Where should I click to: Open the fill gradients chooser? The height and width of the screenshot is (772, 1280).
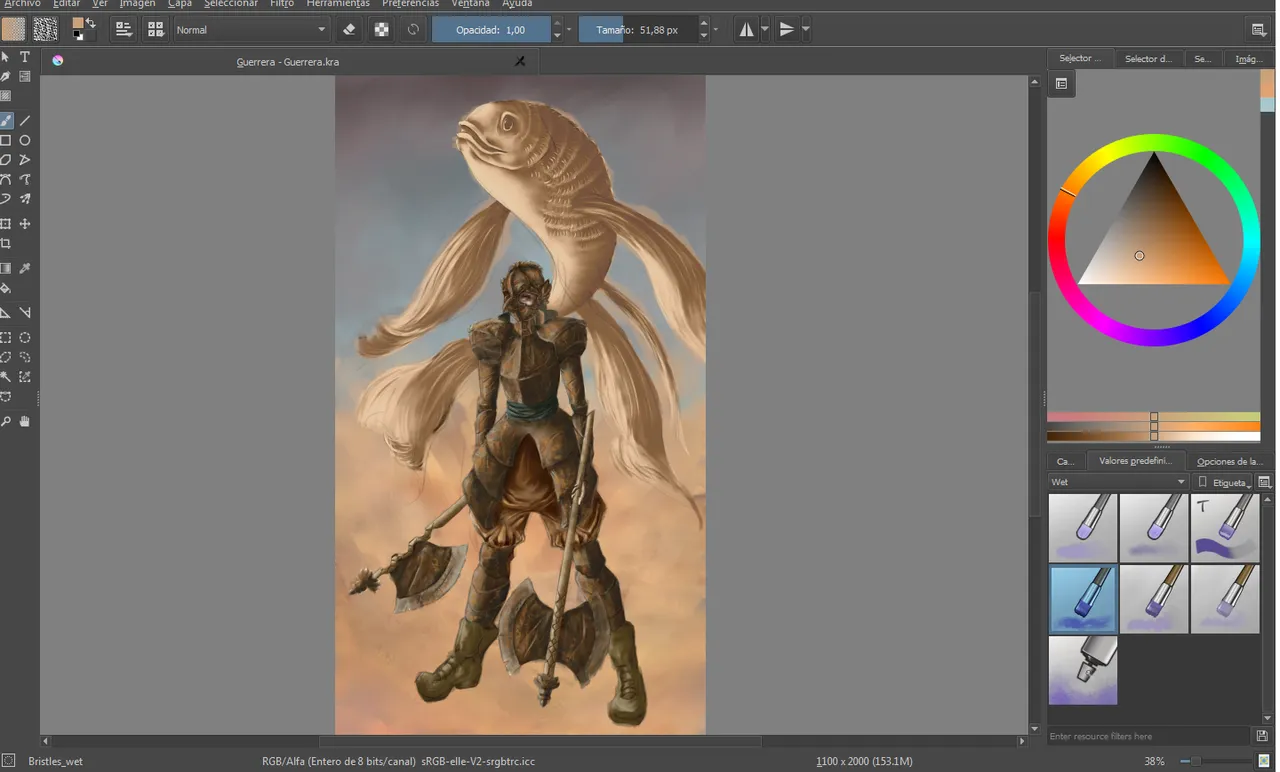[13, 30]
